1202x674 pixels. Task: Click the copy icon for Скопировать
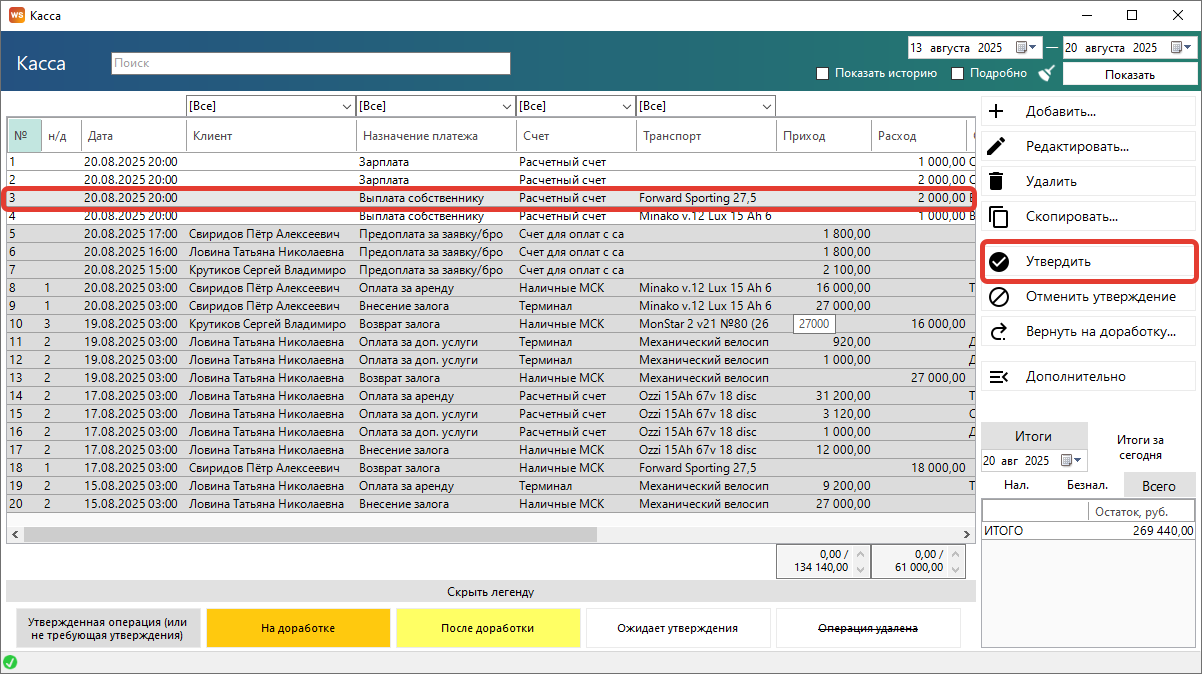997,216
